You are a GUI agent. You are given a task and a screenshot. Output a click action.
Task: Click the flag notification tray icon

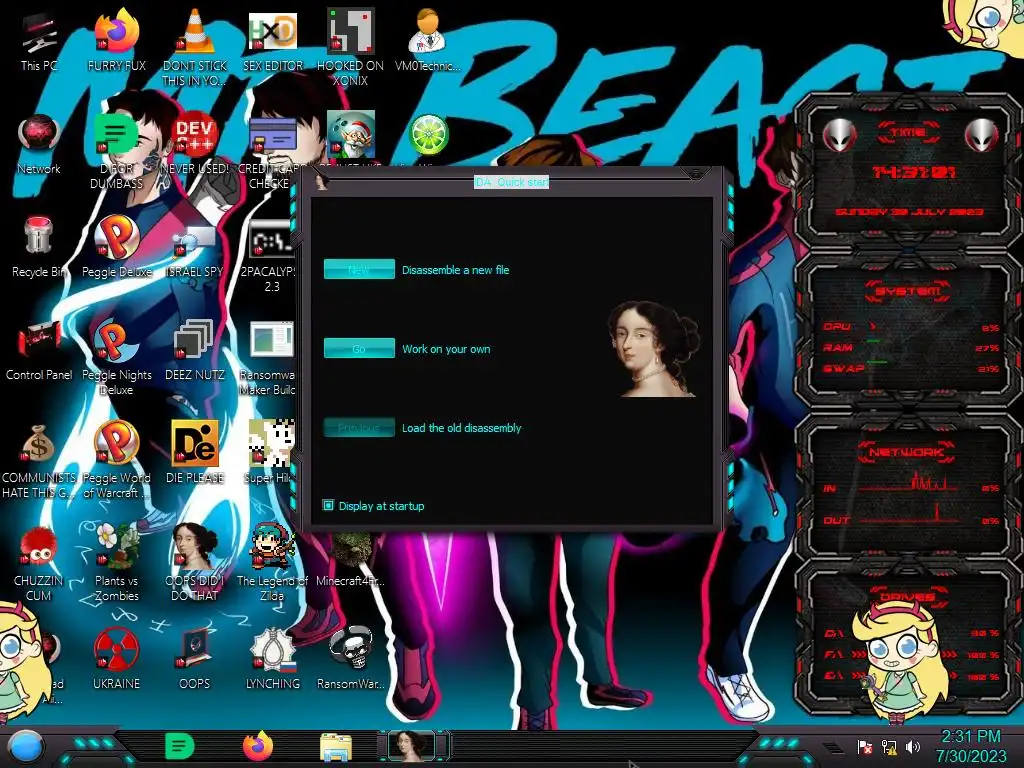[x=865, y=747]
